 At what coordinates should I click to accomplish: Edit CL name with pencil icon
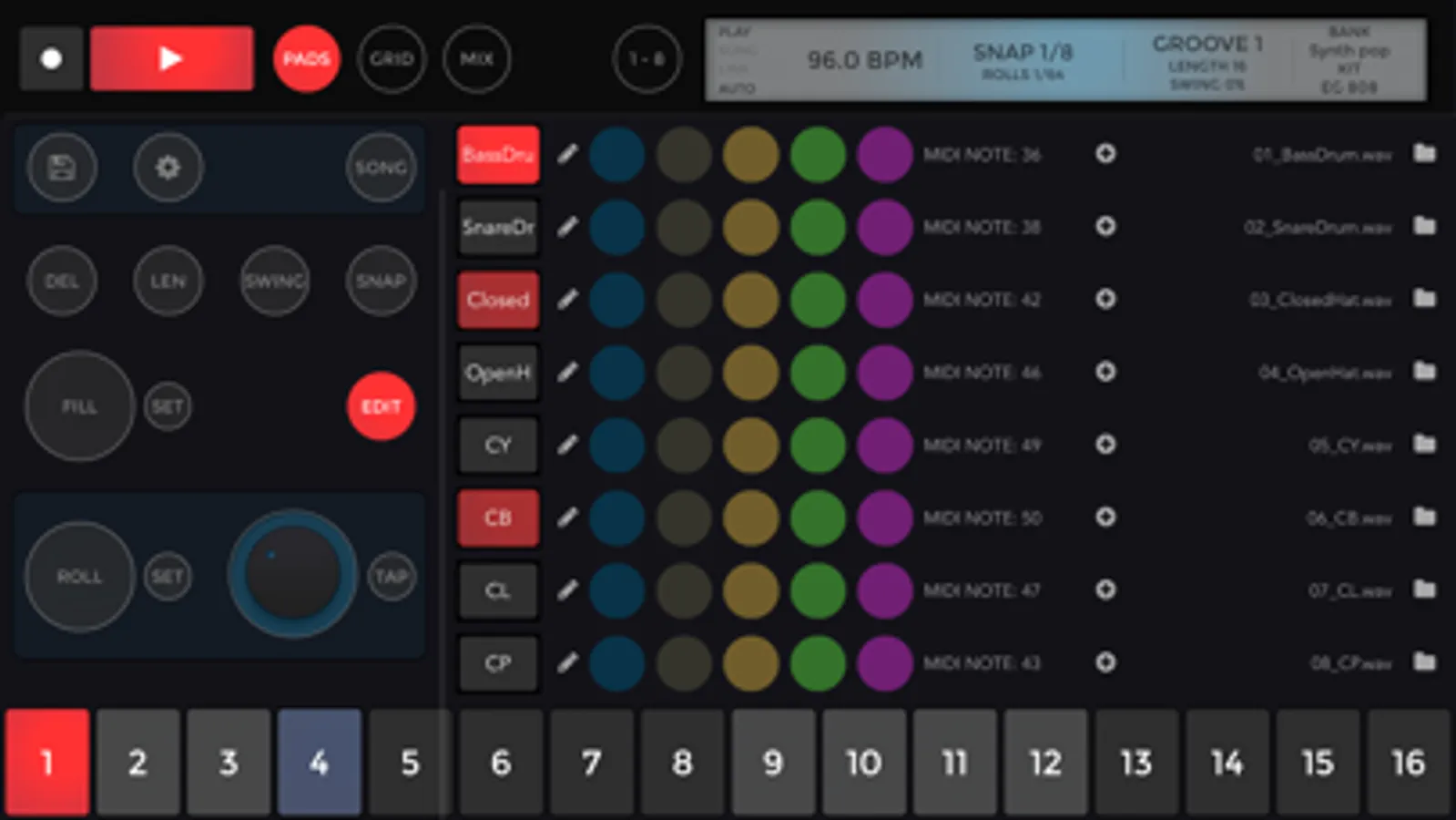click(567, 590)
